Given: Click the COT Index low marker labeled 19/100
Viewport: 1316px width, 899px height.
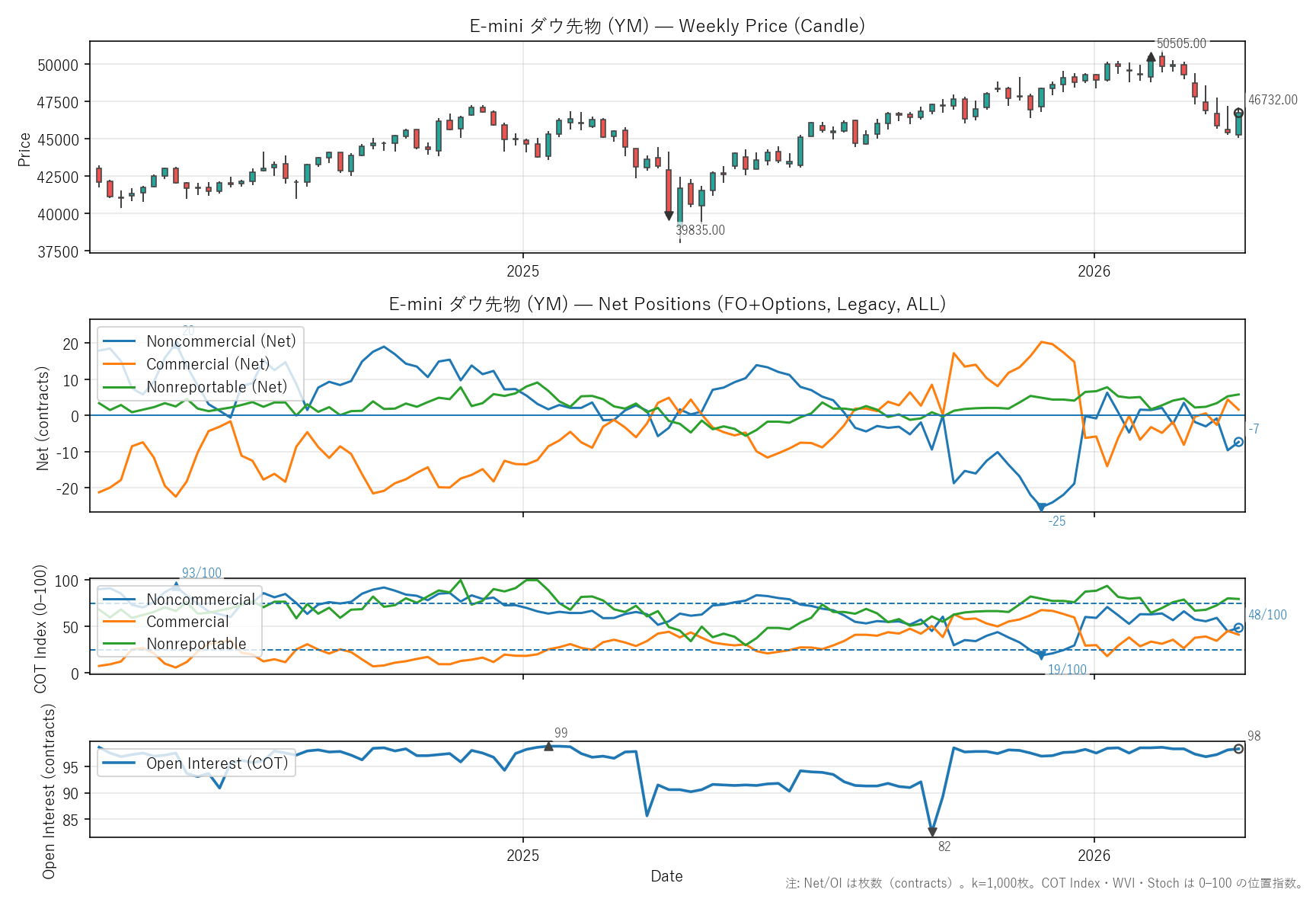Looking at the screenshot, I should (1041, 655).
